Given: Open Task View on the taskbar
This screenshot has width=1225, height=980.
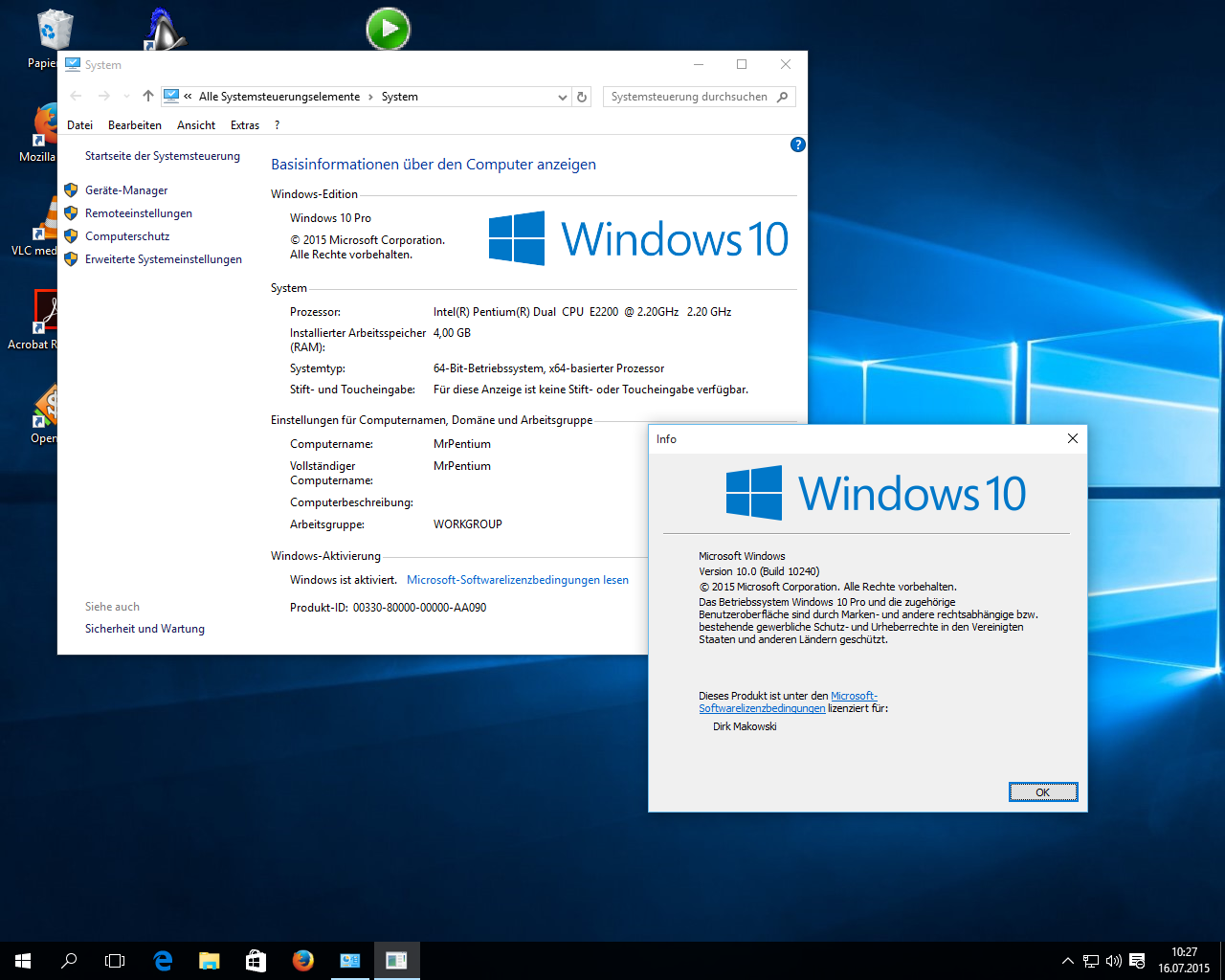Looking at the screenshot, I should click(x=115, y=960).
